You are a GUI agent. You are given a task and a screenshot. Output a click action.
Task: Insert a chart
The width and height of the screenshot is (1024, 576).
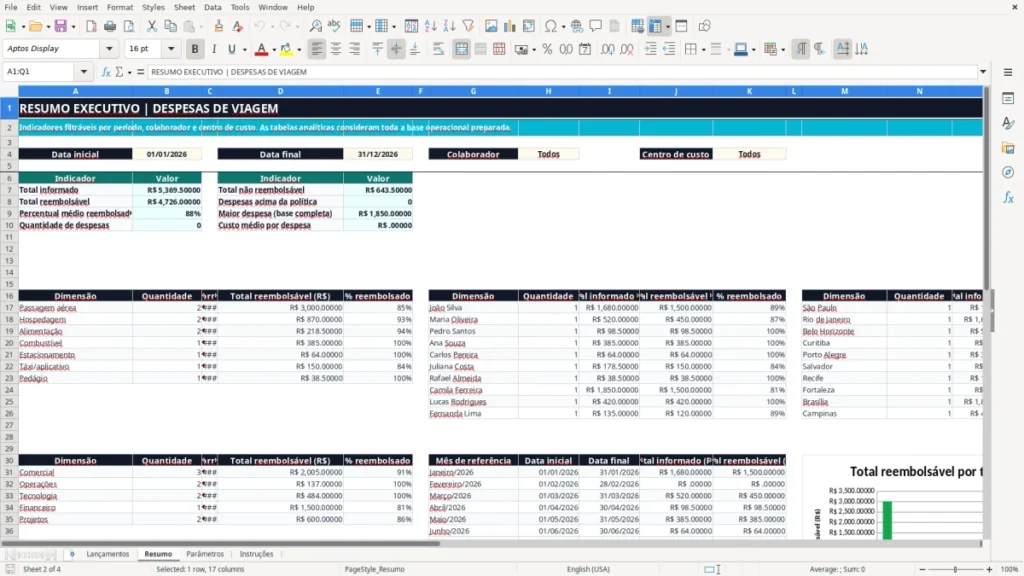click(x=510, y=26)
